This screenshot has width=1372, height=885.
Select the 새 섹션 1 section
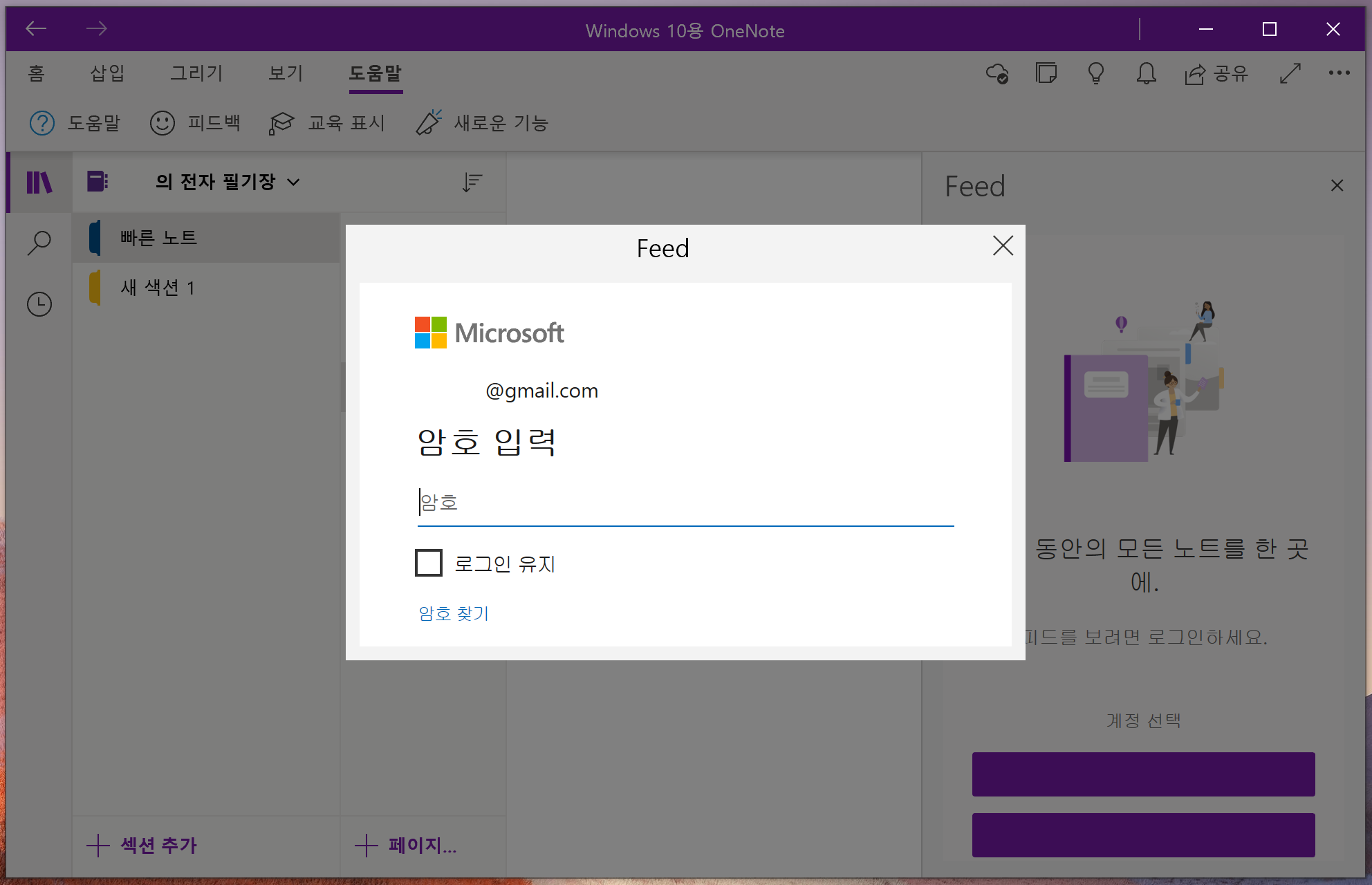[x=158, y=288]
